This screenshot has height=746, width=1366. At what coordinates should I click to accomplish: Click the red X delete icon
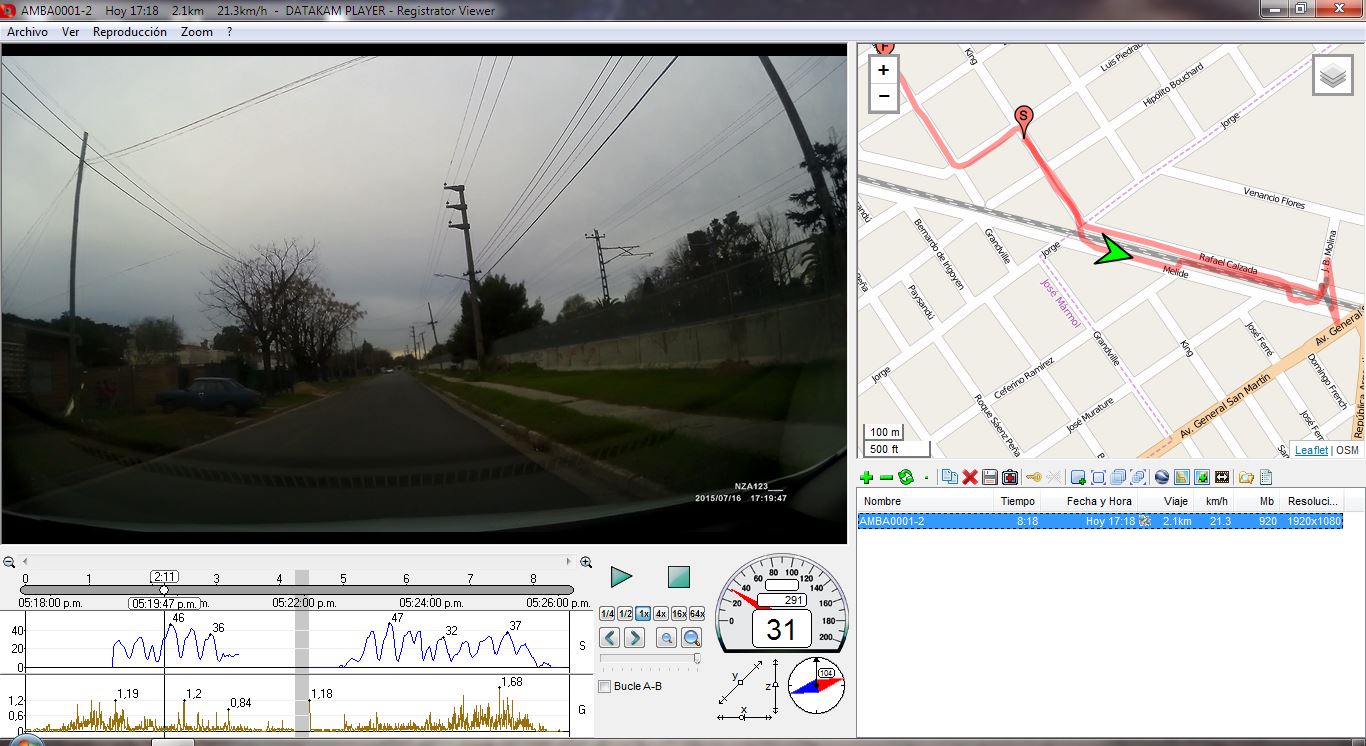pyautogui.click(x=969, y=478)
